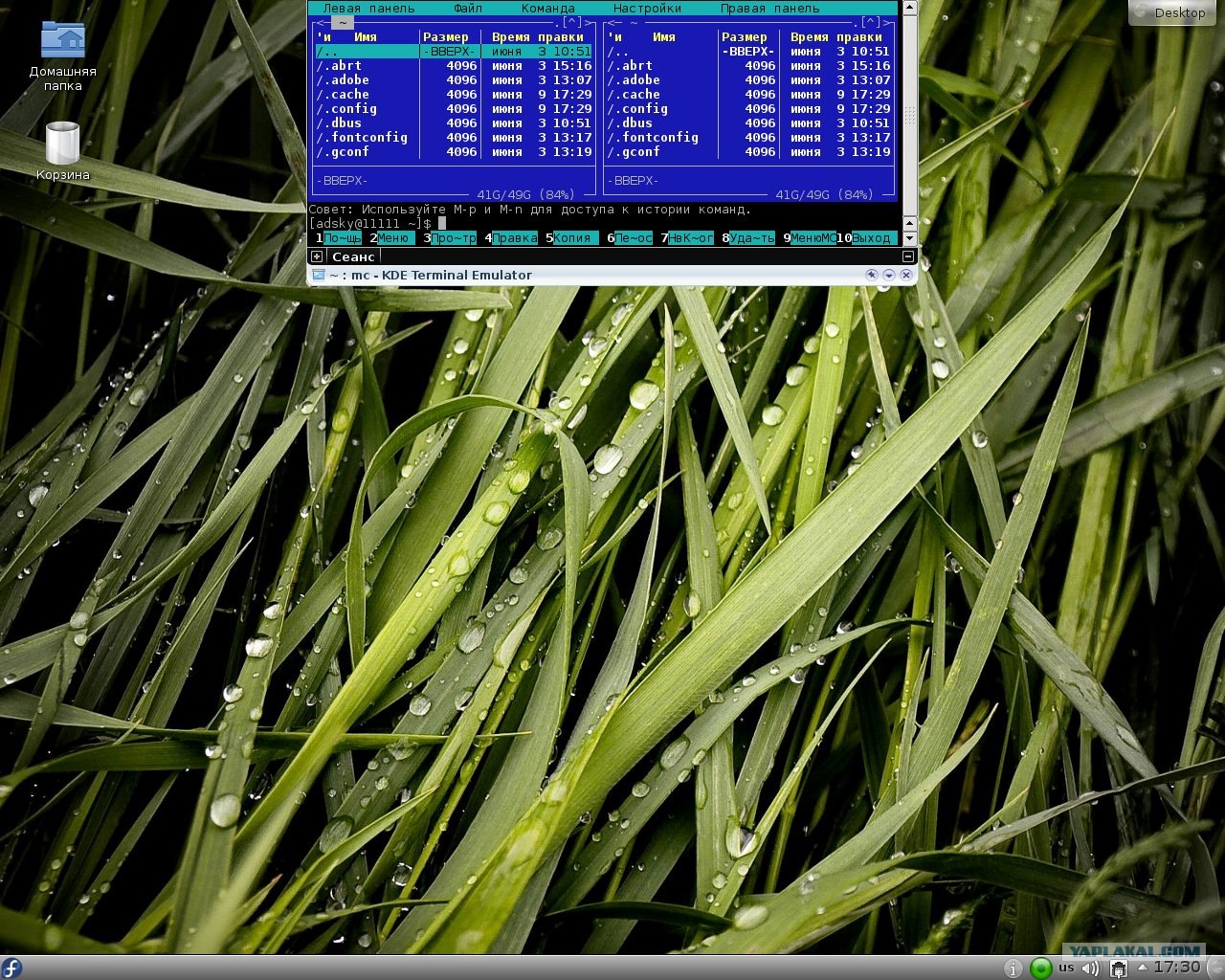Open the Настройки menu in mc
Image resolution: width=1225 pixels, height=980 pixels.
[x=647, y=8]
